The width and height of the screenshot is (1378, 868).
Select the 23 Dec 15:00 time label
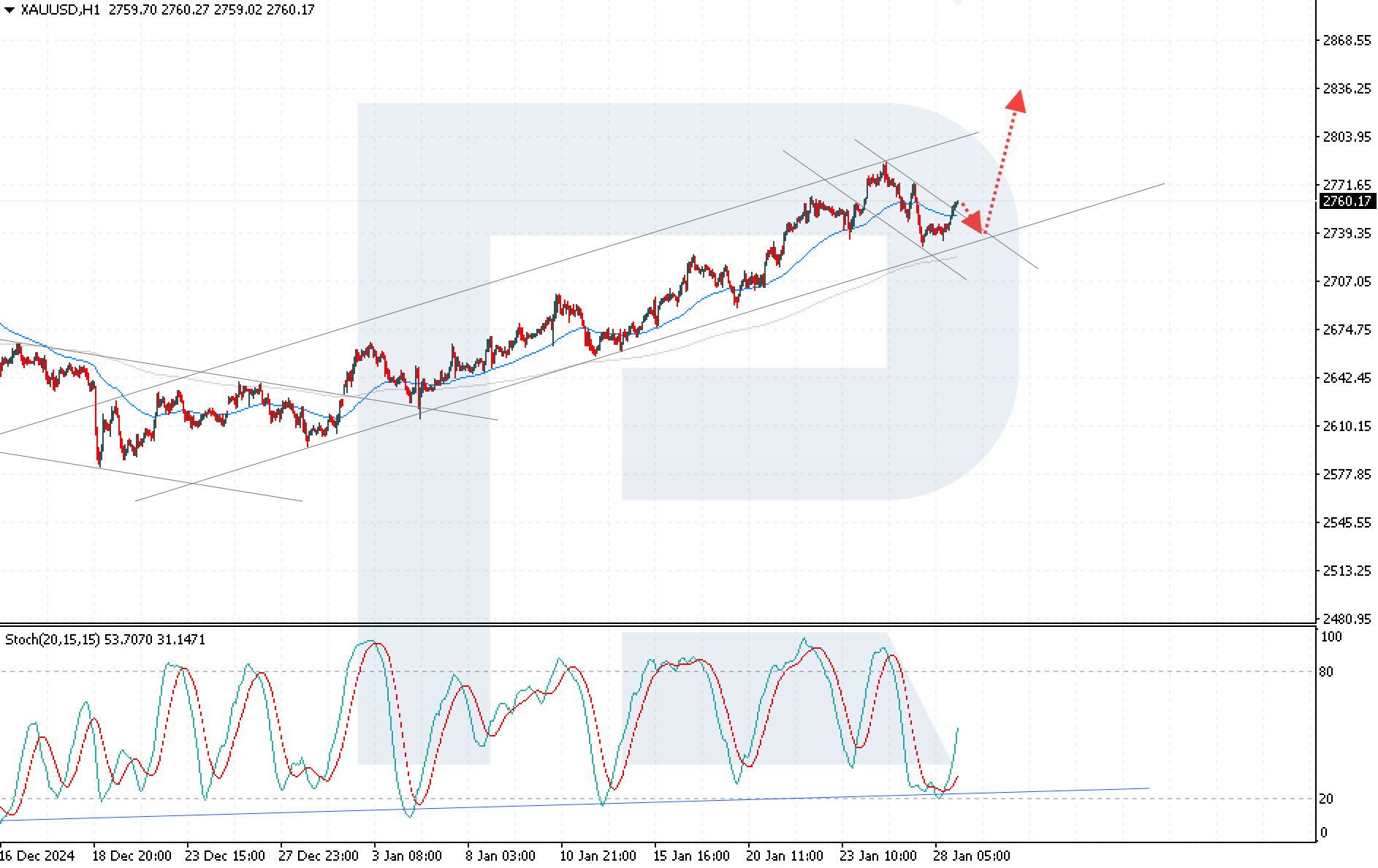point(225,856)
